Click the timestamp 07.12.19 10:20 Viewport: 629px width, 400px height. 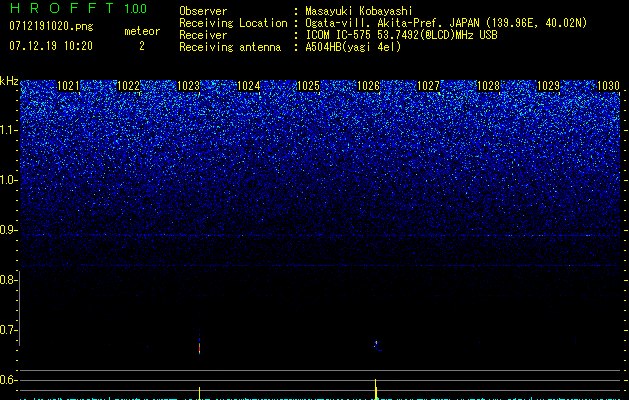point(51,46)
